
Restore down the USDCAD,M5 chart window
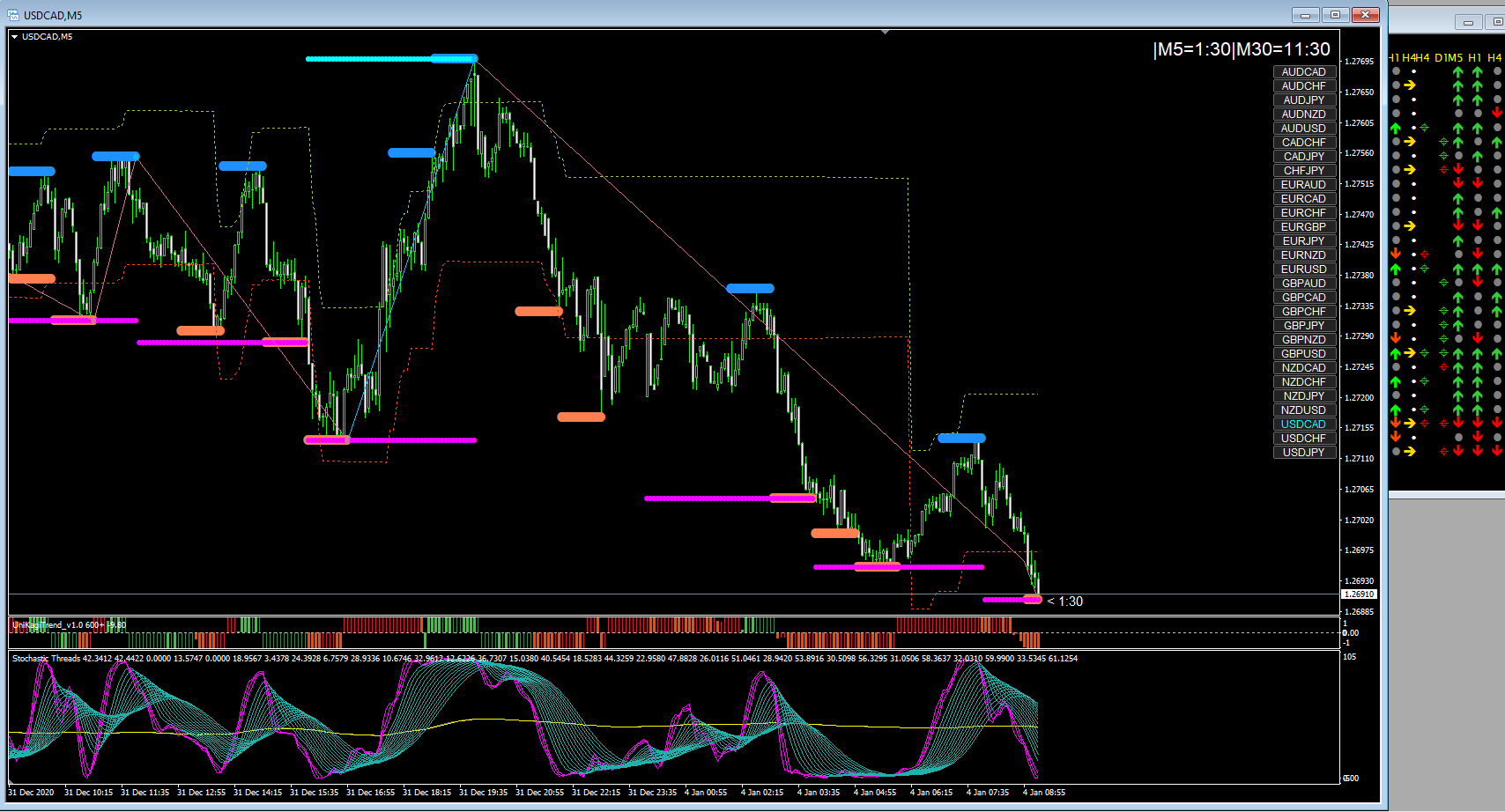[x=1336, y=15]
